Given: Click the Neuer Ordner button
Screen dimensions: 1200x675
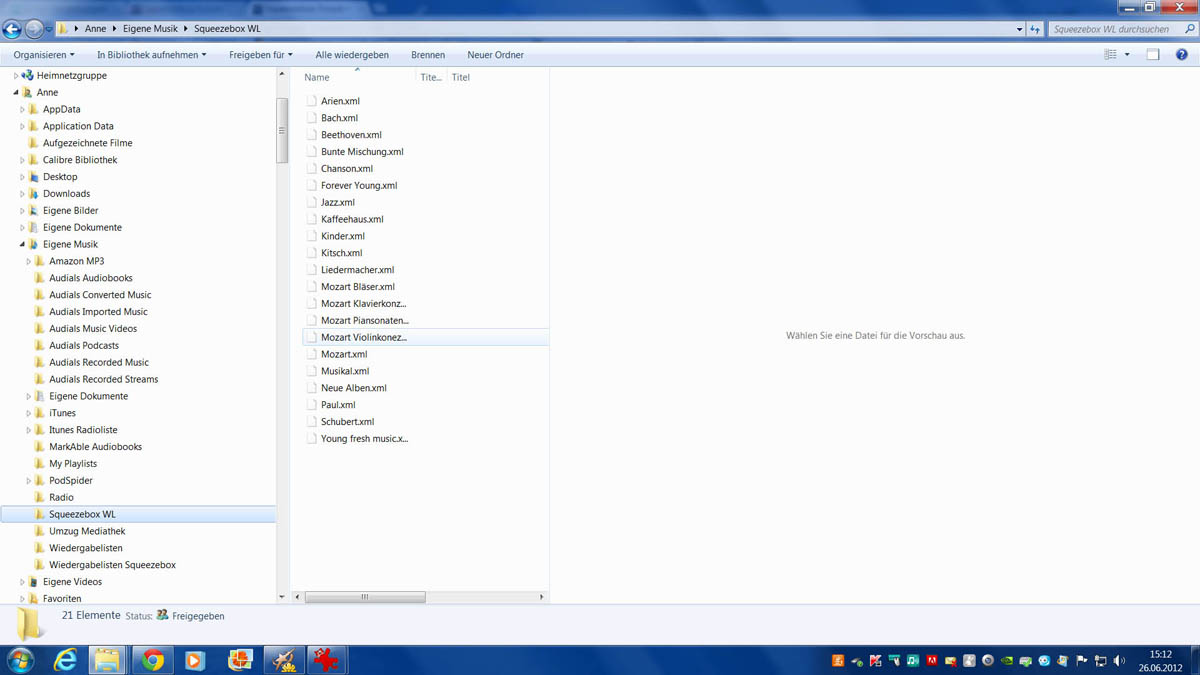Looking at the screenshot, I should coord(495,55).
